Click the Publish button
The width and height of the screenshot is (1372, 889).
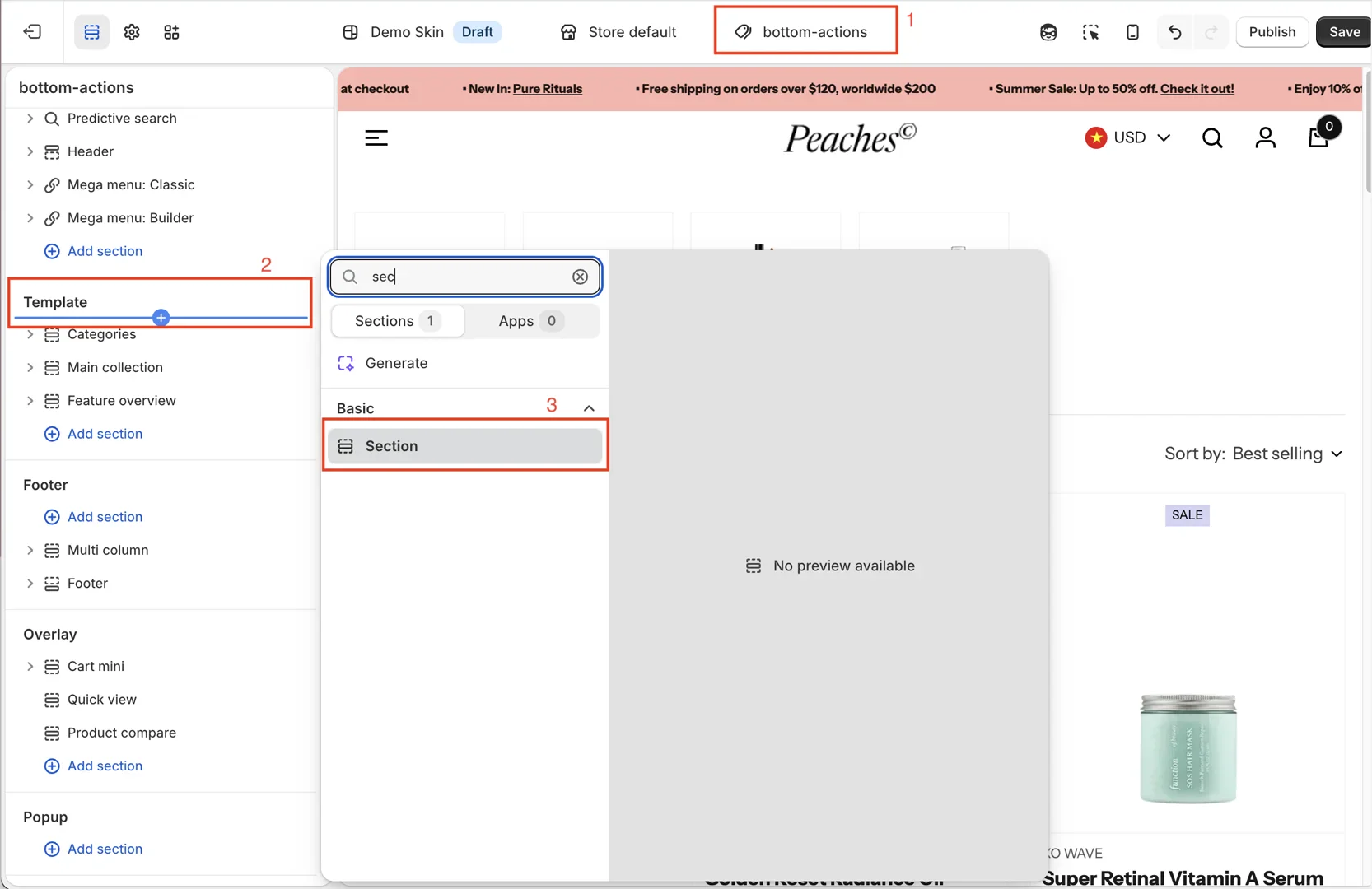[x=1272, y=32]
